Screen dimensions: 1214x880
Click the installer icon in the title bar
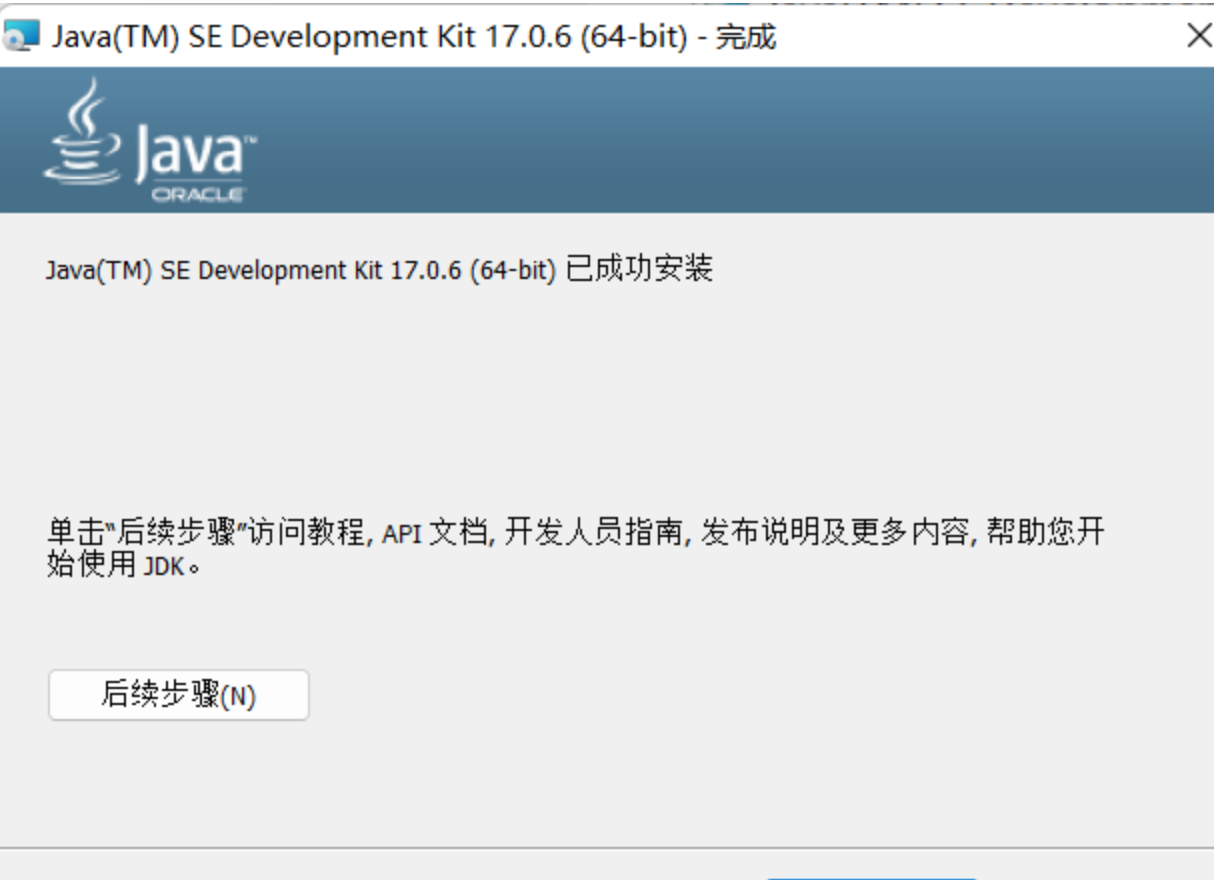click(x=20, y=37)
